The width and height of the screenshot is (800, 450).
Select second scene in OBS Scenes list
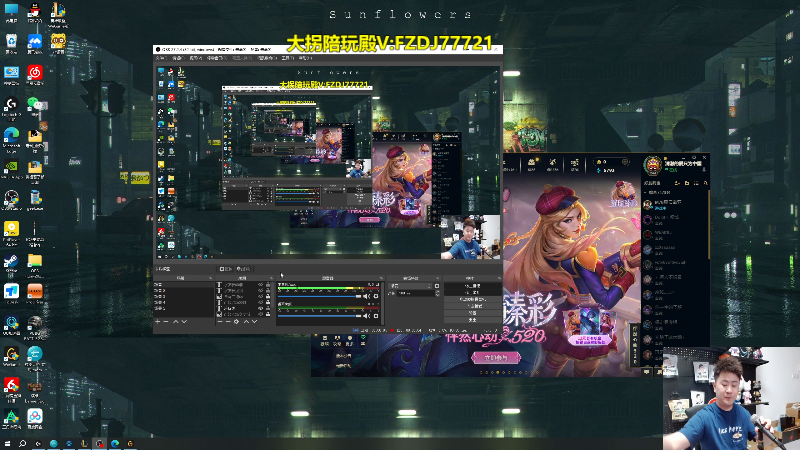click(184, 290)
